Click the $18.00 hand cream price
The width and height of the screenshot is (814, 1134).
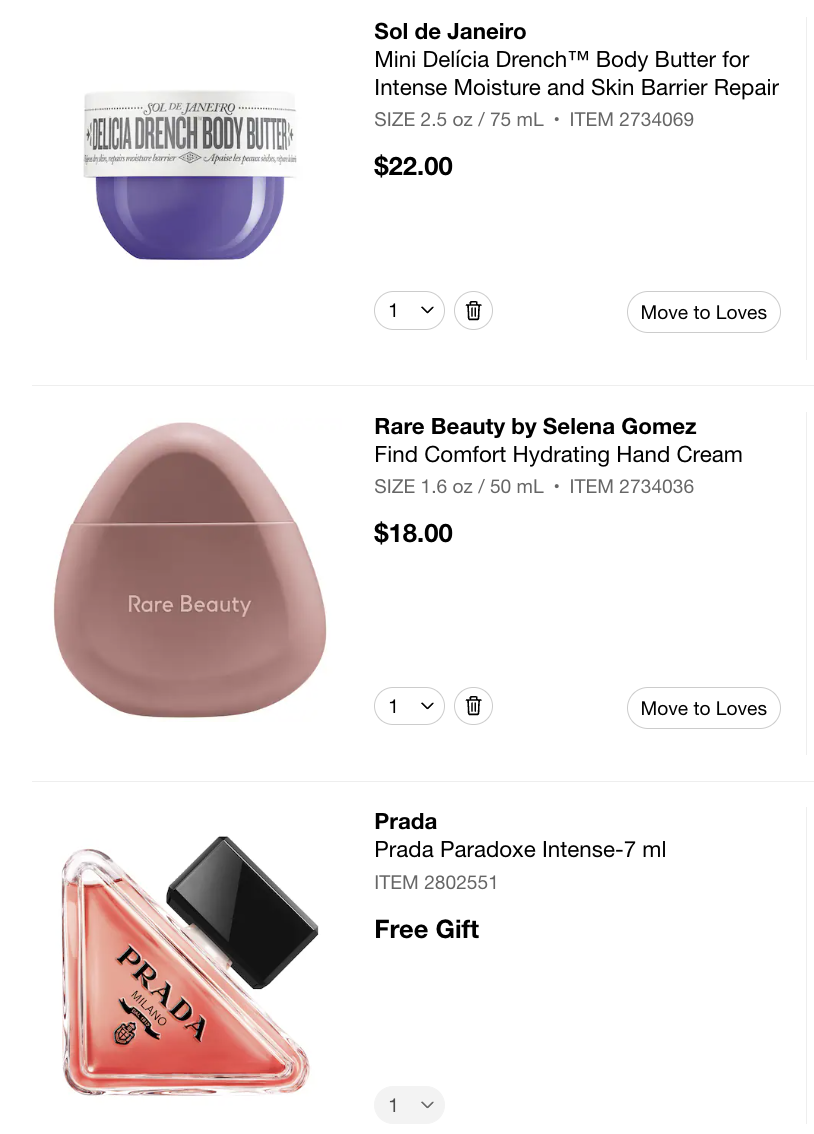click(x=413, y=533)
